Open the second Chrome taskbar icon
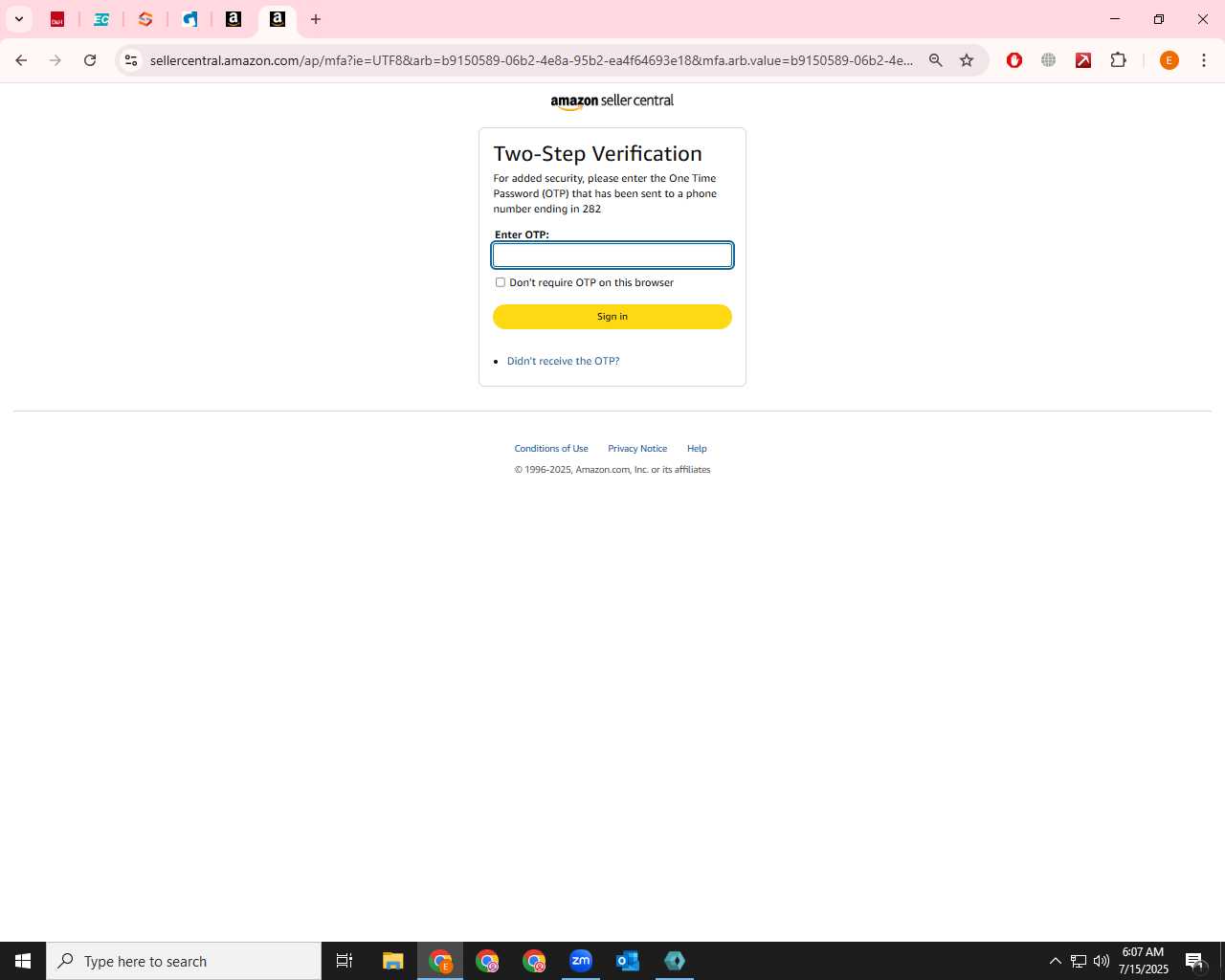Screen dimensions: 1225x980 pos(487,961)
